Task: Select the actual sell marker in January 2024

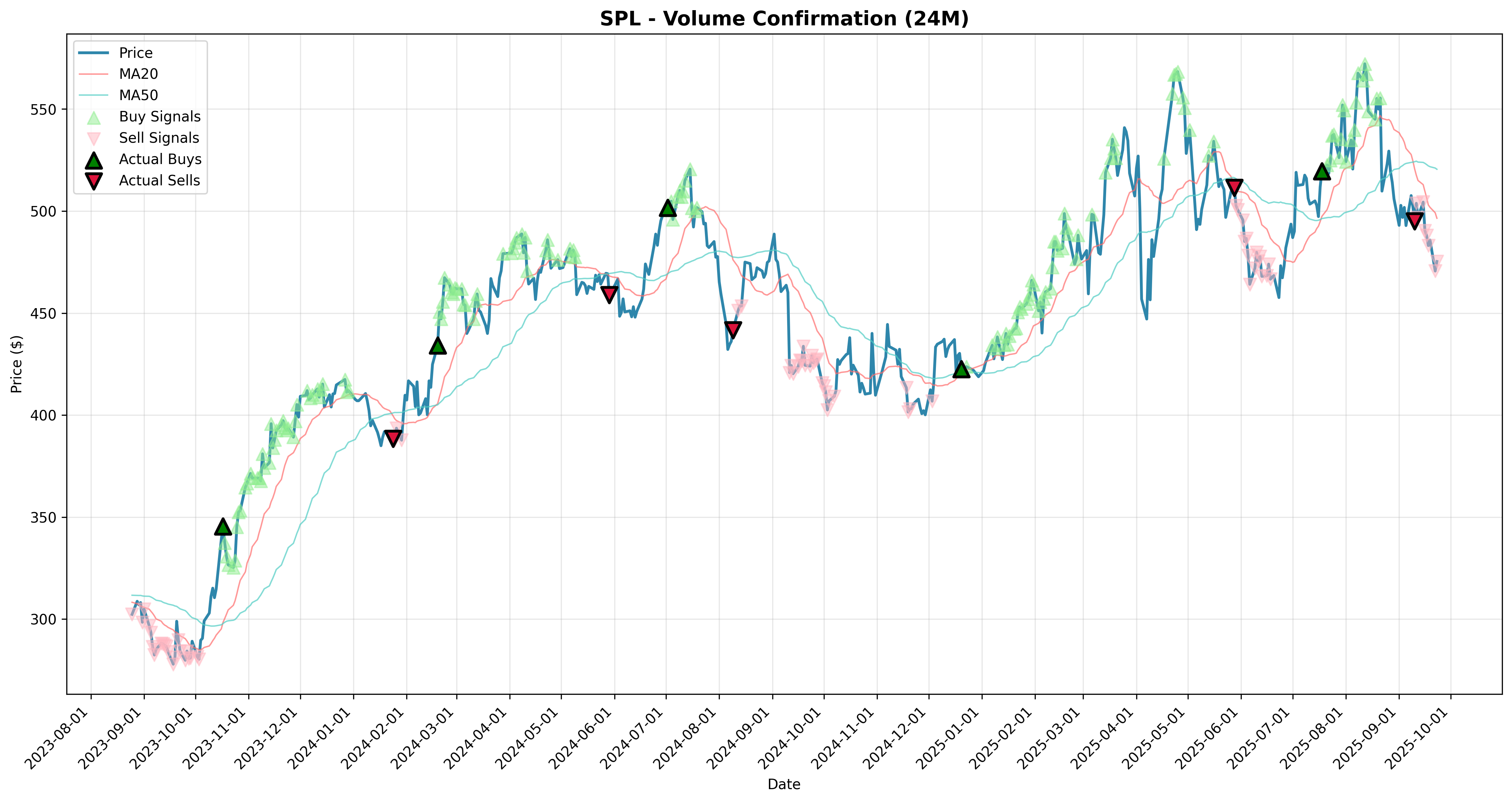Action: (x=393, y=438)
